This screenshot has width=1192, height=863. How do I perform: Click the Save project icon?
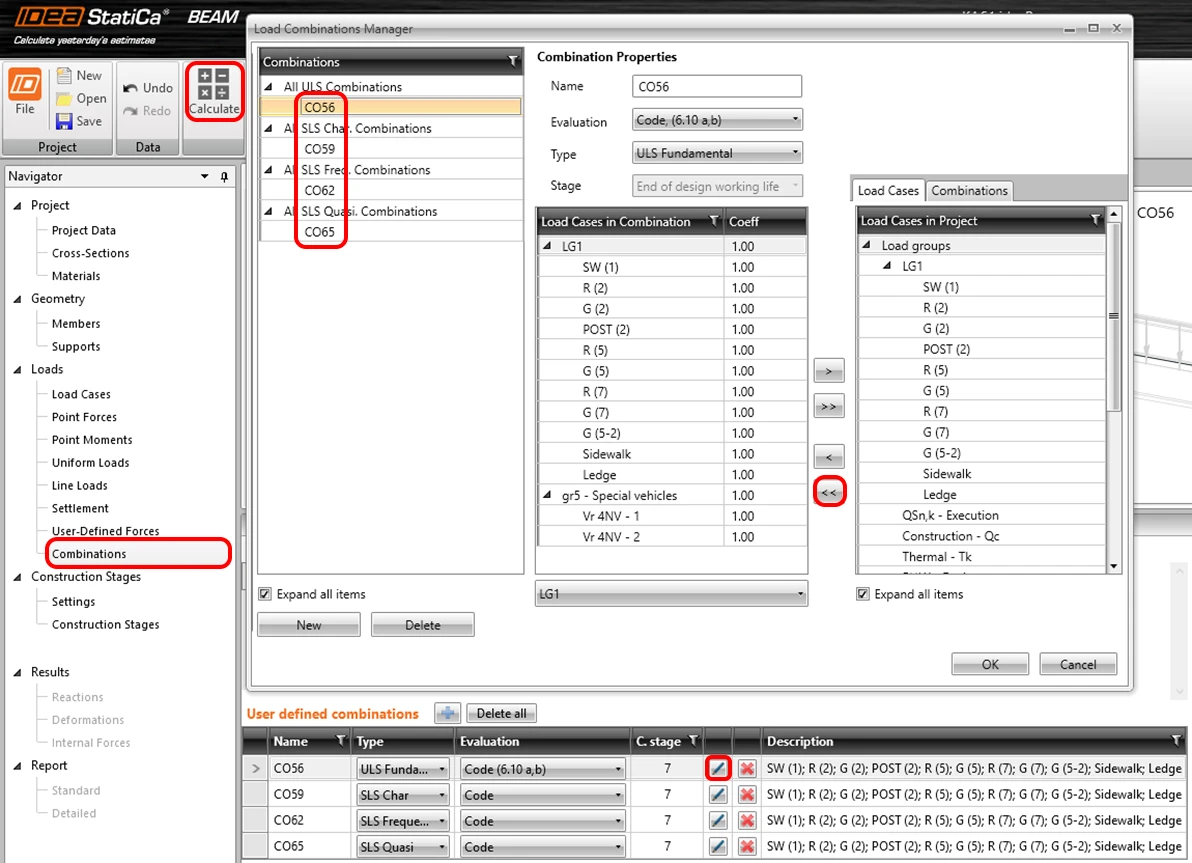[x=65, y=121]
